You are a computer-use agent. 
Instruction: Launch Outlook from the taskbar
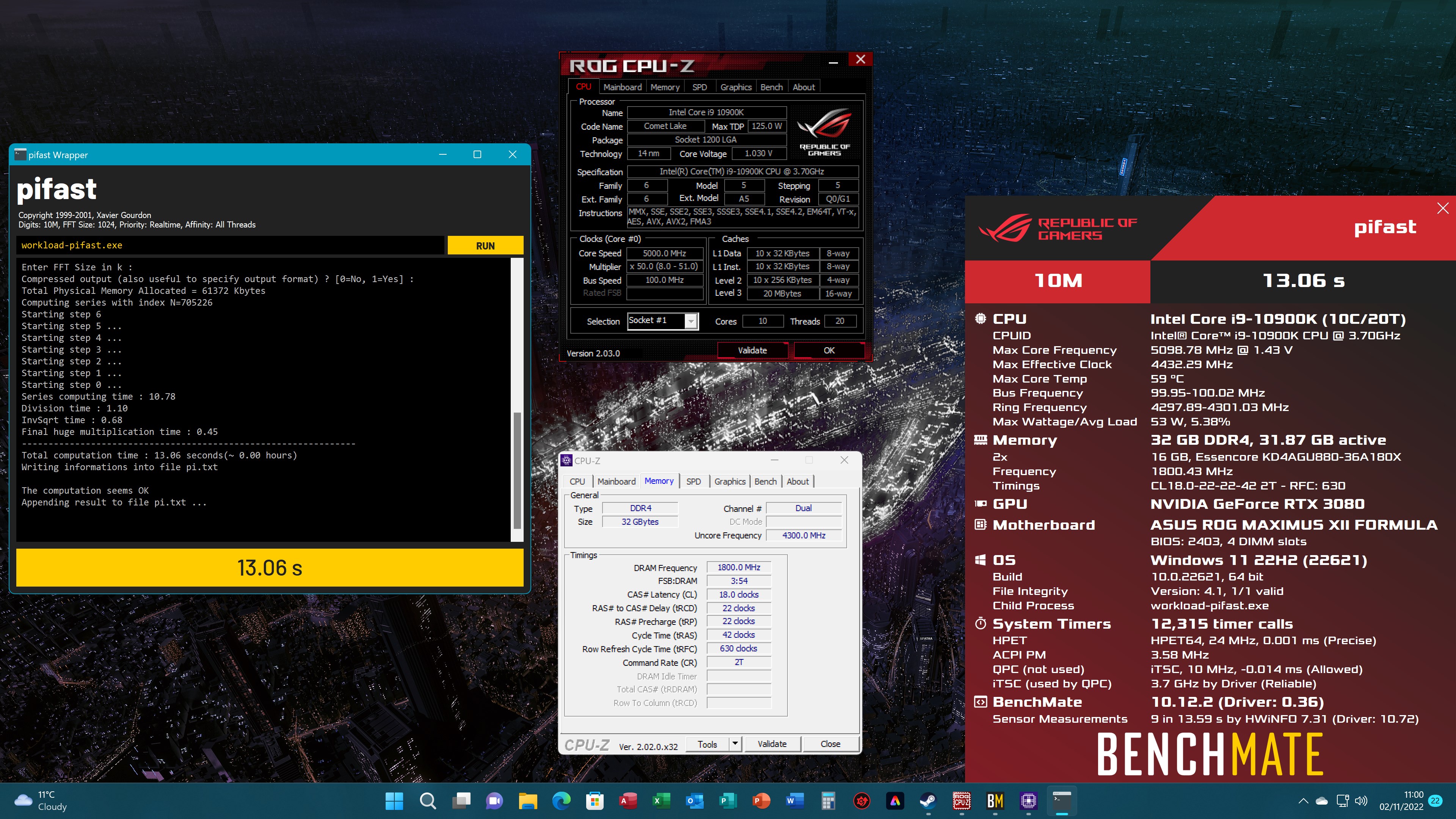(694, 800)
